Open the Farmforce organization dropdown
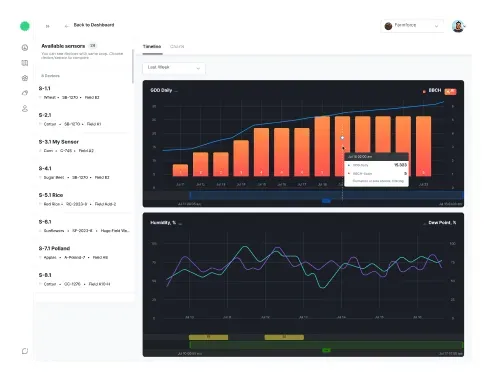 coord(412,26)
